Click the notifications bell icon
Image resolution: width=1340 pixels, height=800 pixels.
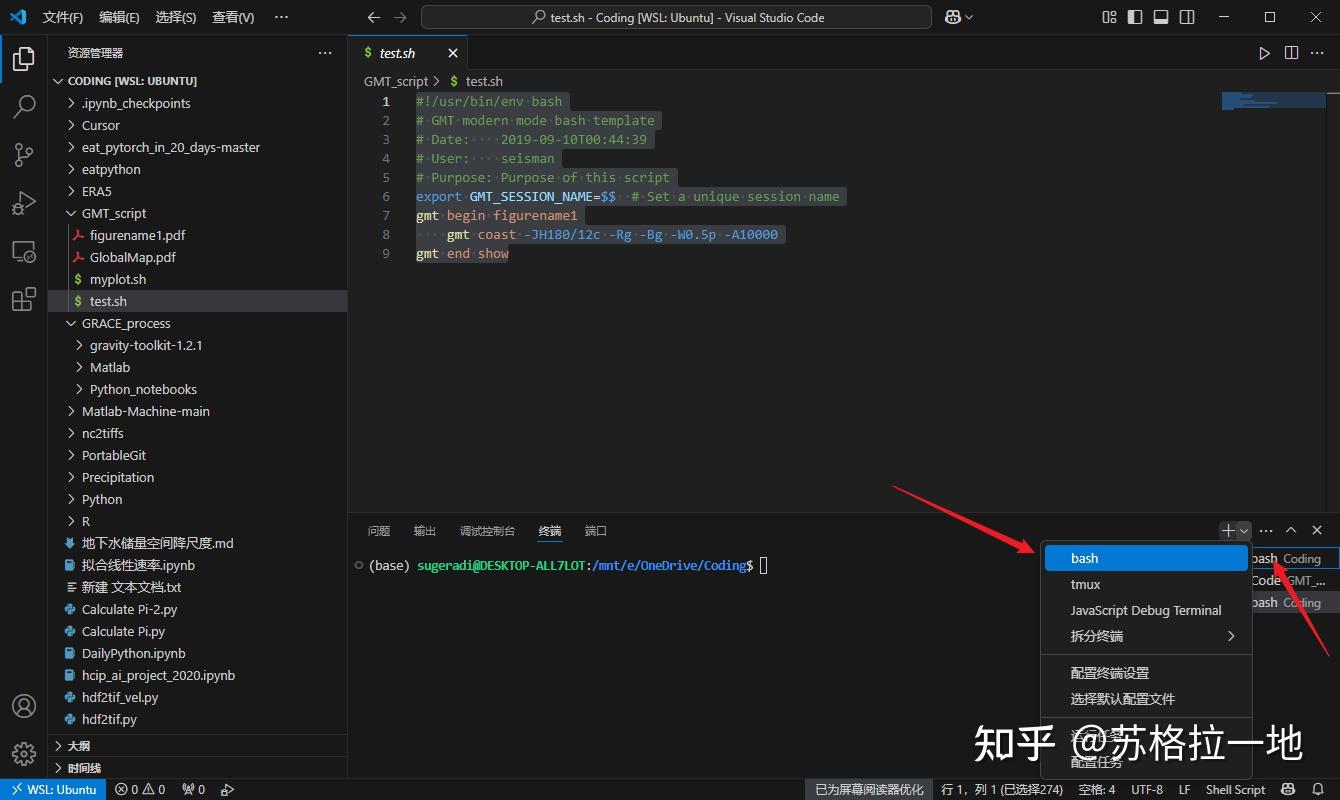[x=1318, y=789]
